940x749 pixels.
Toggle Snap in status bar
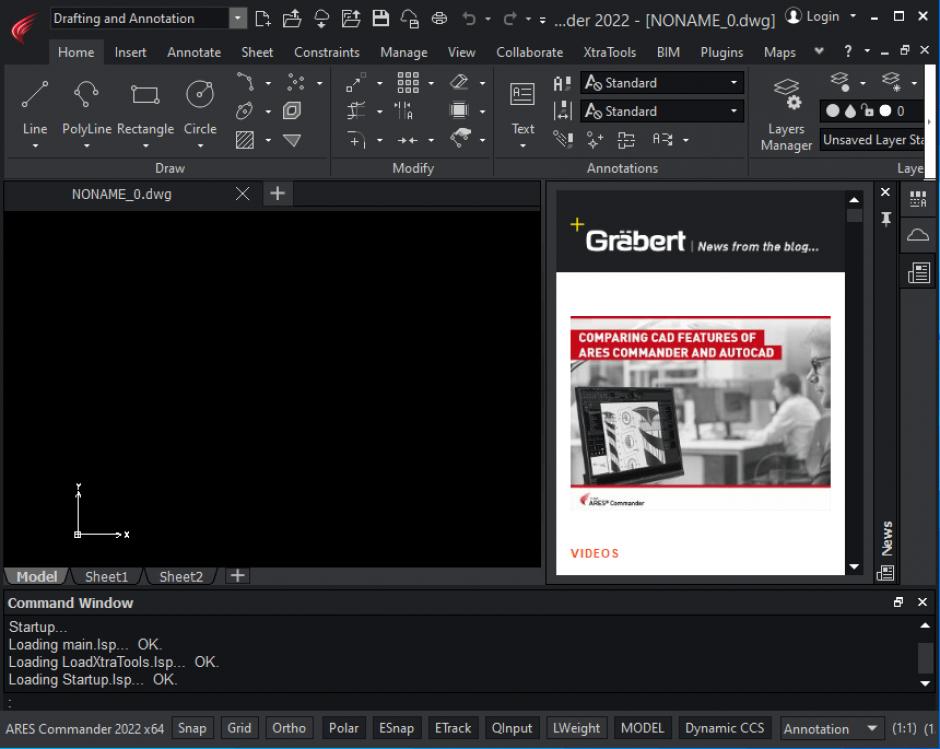coord(192,728)
